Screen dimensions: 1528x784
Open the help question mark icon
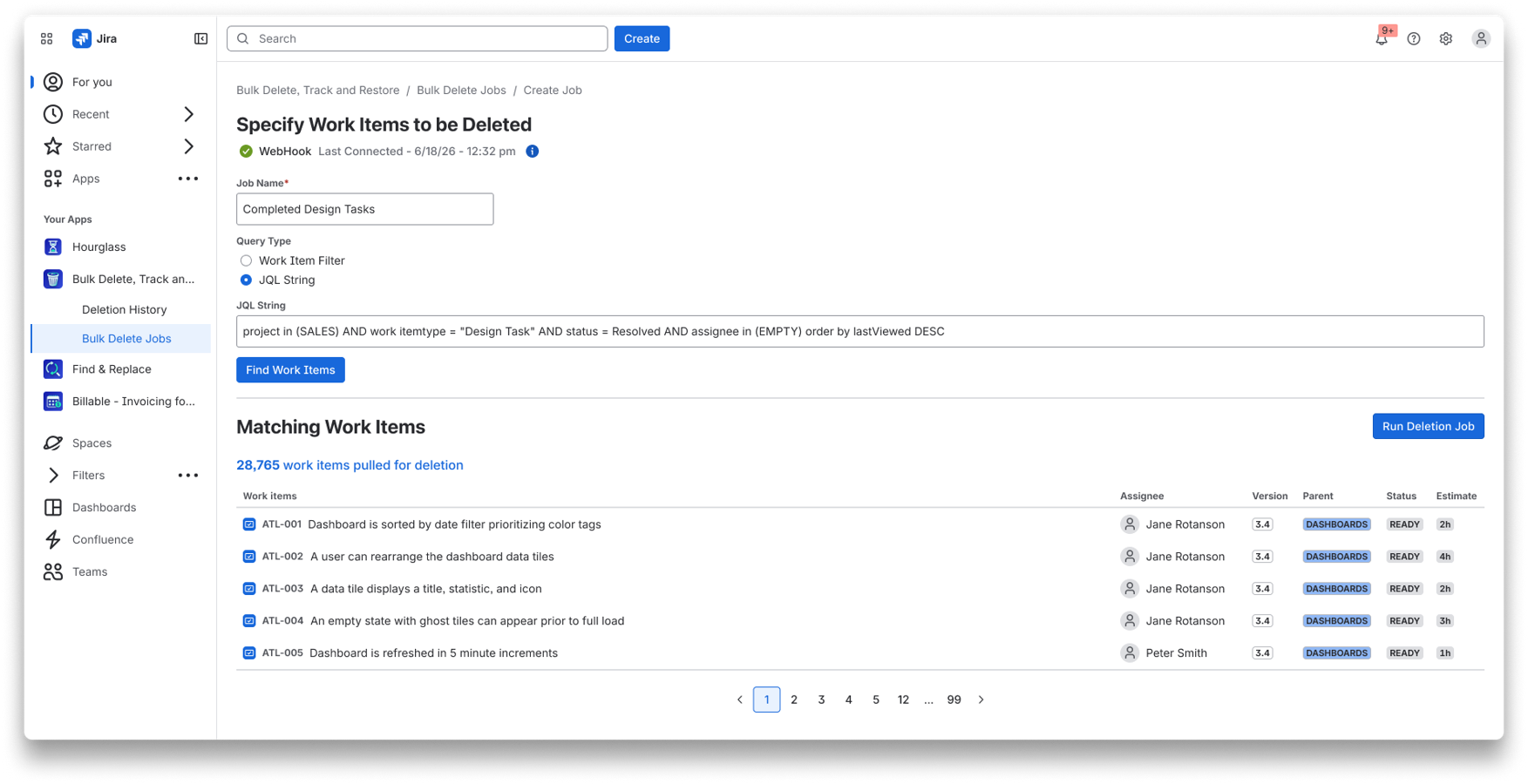pyautogui.click(x=1414, y=38)
